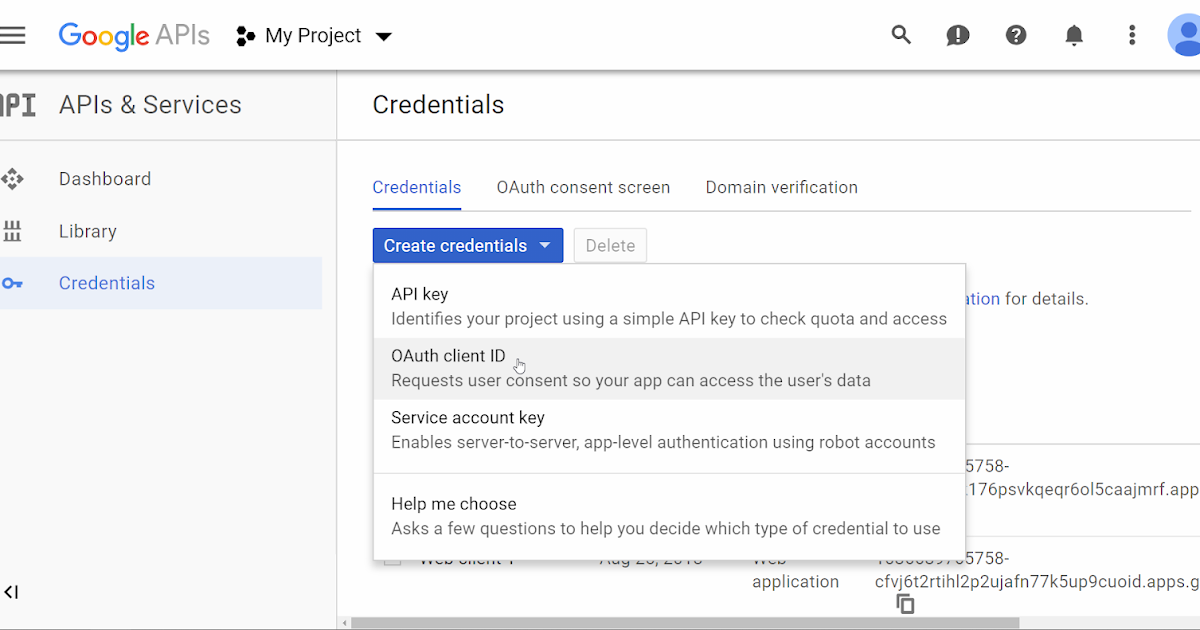This screenshot has height=630, width=1200.
Task: Open the report issue icon
Action: [x=957, y=35]
